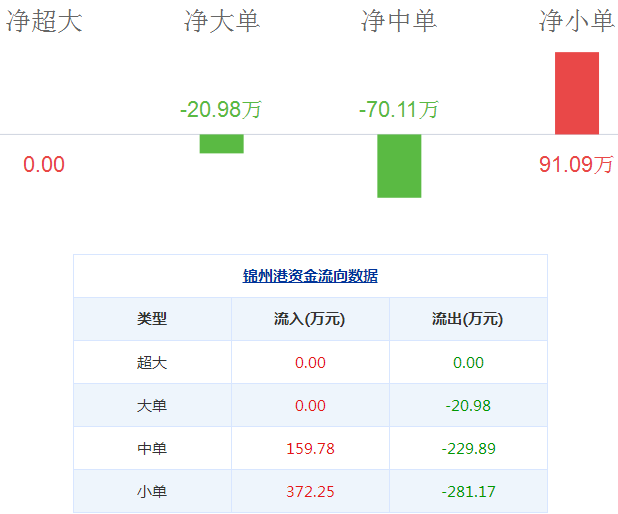
Task: Click the 类型 column header
Action: tap(152, 319)
